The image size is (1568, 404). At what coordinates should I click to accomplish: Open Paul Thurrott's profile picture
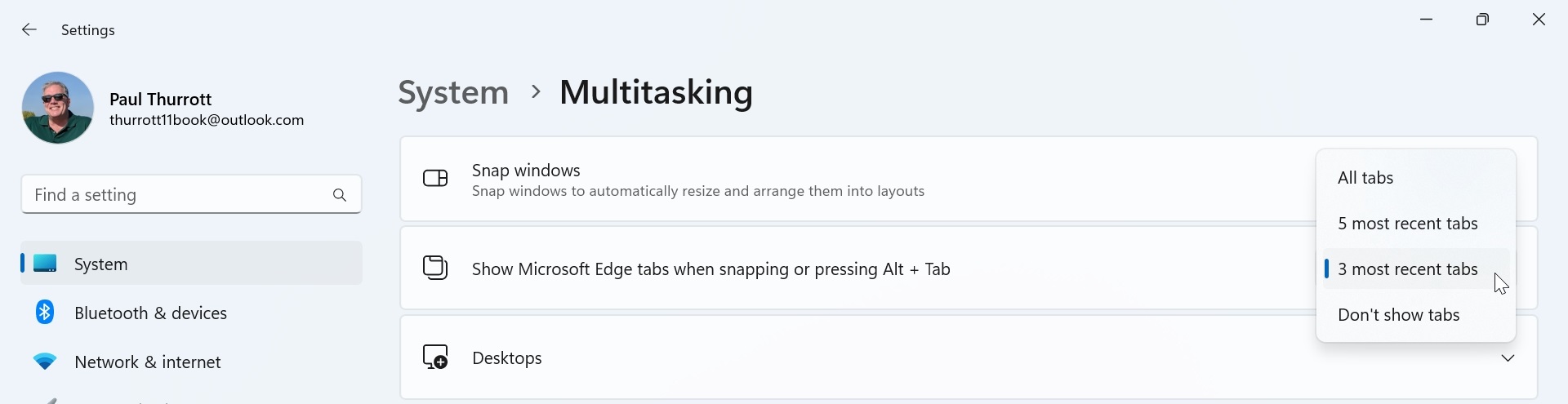[x=58, y=108]
